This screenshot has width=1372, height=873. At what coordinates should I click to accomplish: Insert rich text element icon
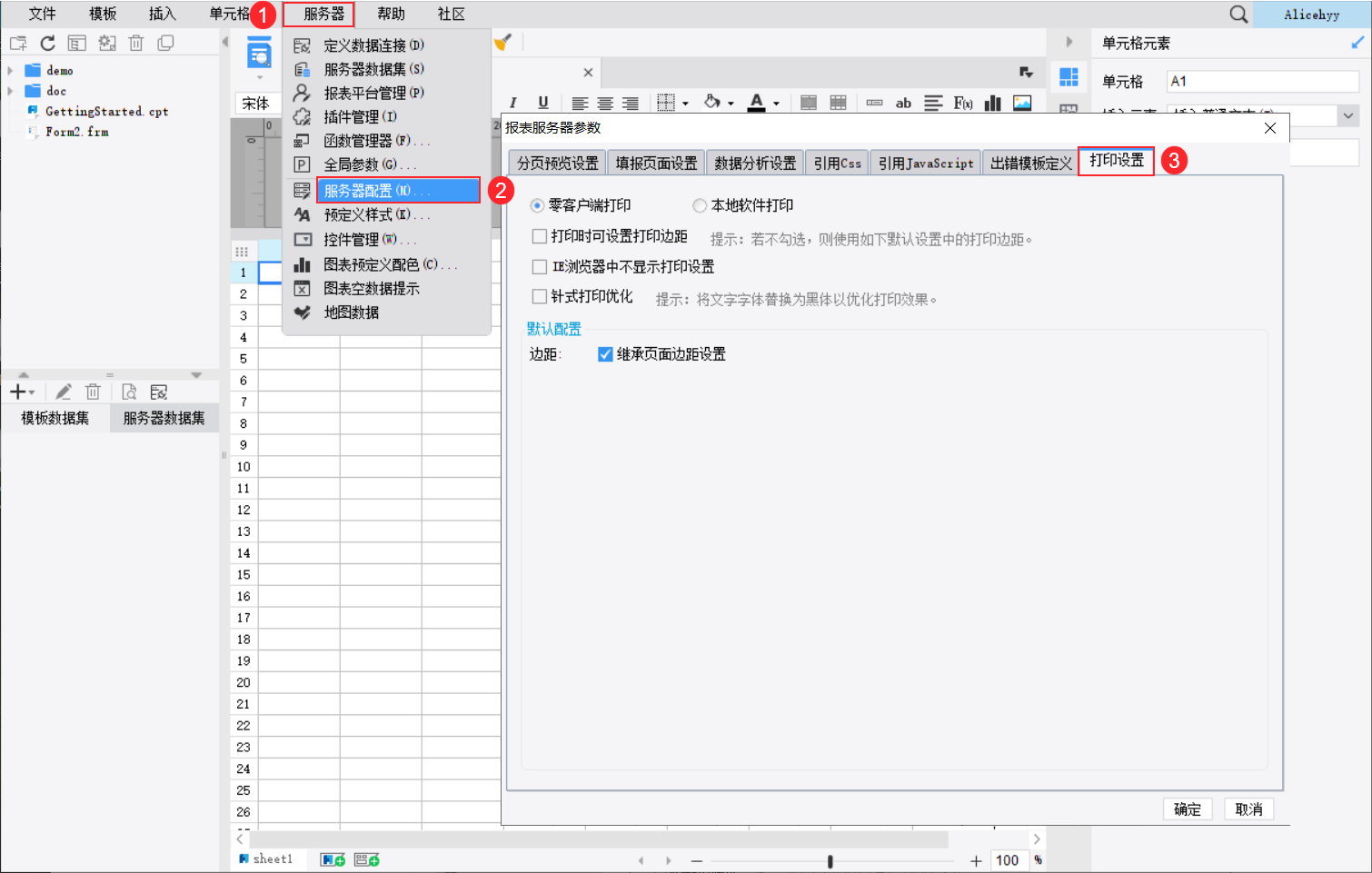click(933, 103)
